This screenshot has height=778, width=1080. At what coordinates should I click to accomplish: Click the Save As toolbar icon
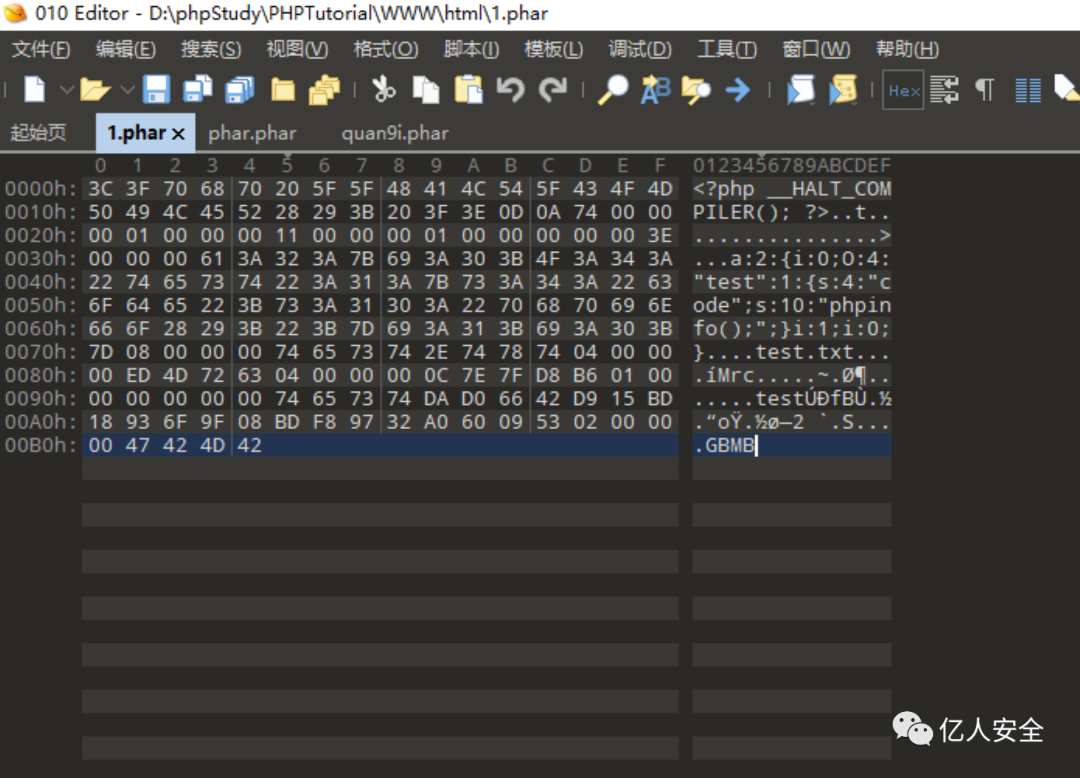pyautogui.click(x=198, y=90)
